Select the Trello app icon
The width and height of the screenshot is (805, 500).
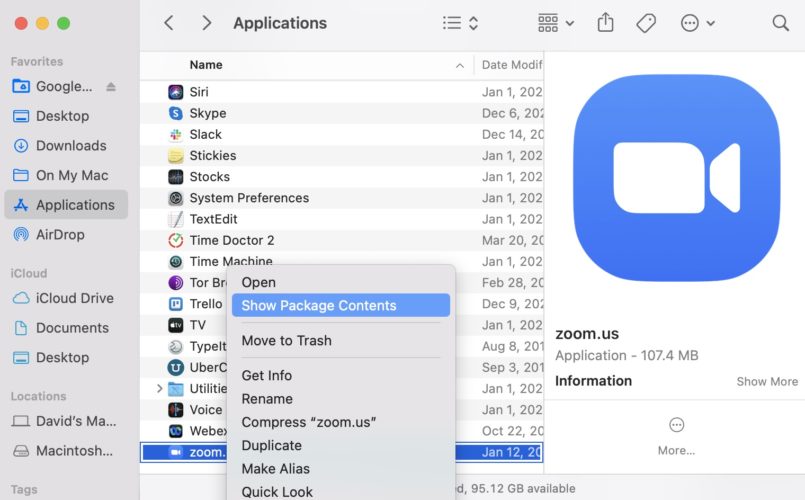pyautogui.click(x=176, y=304)
